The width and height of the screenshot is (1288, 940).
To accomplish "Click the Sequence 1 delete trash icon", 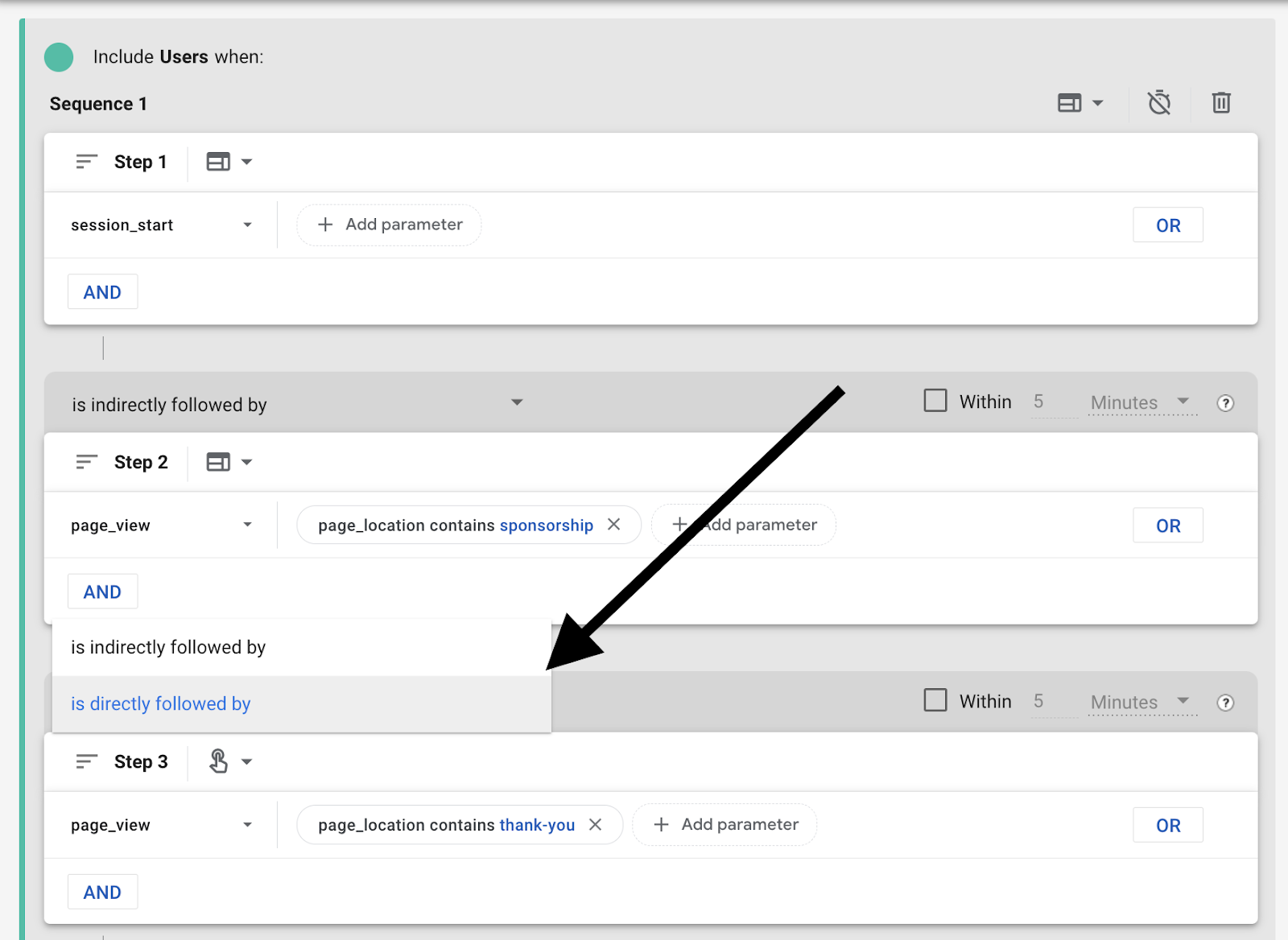I will pyautogui.click(x=1220, y=103).
